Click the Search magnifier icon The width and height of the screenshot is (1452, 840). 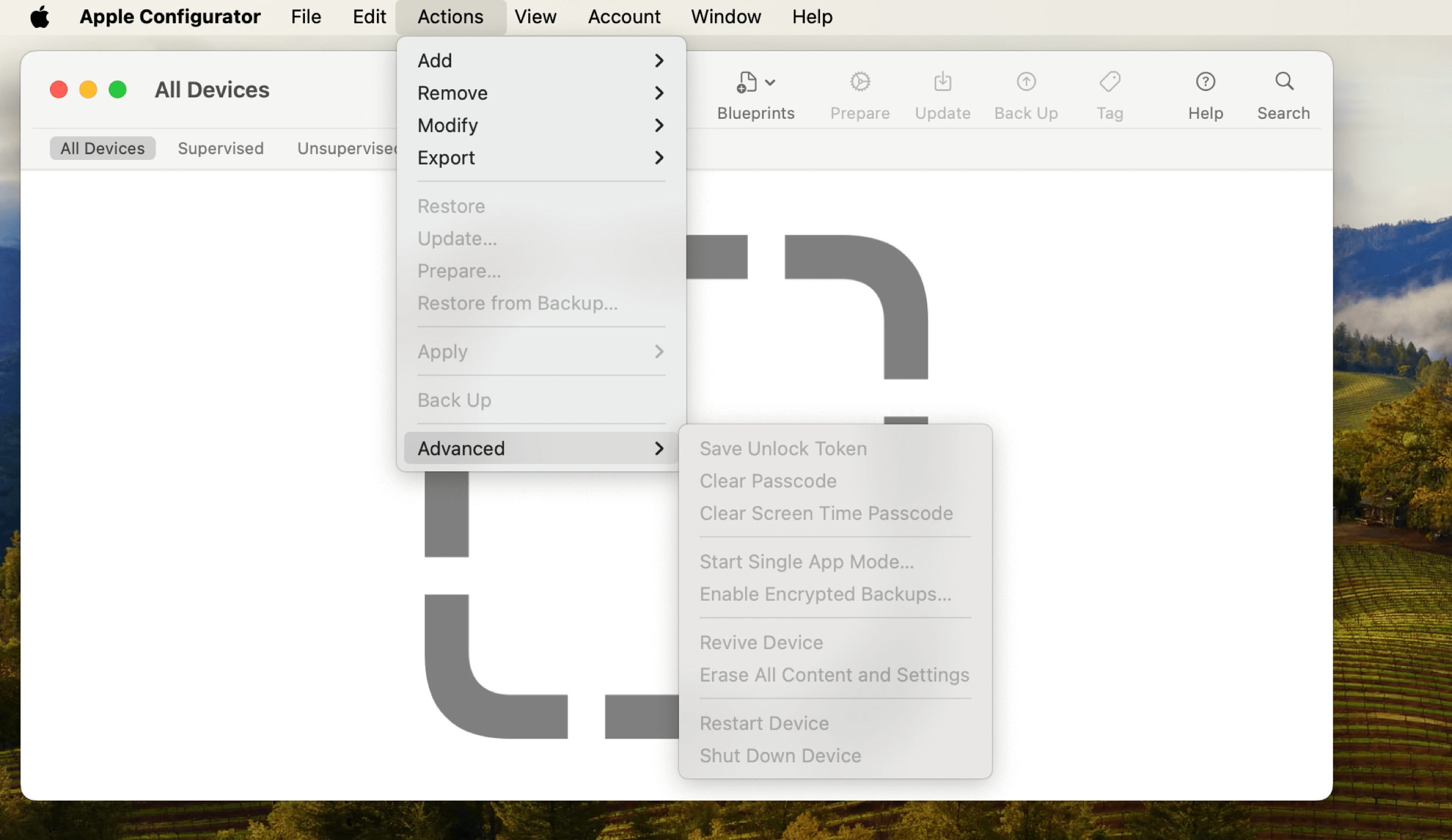click(x=1284, y=82)
